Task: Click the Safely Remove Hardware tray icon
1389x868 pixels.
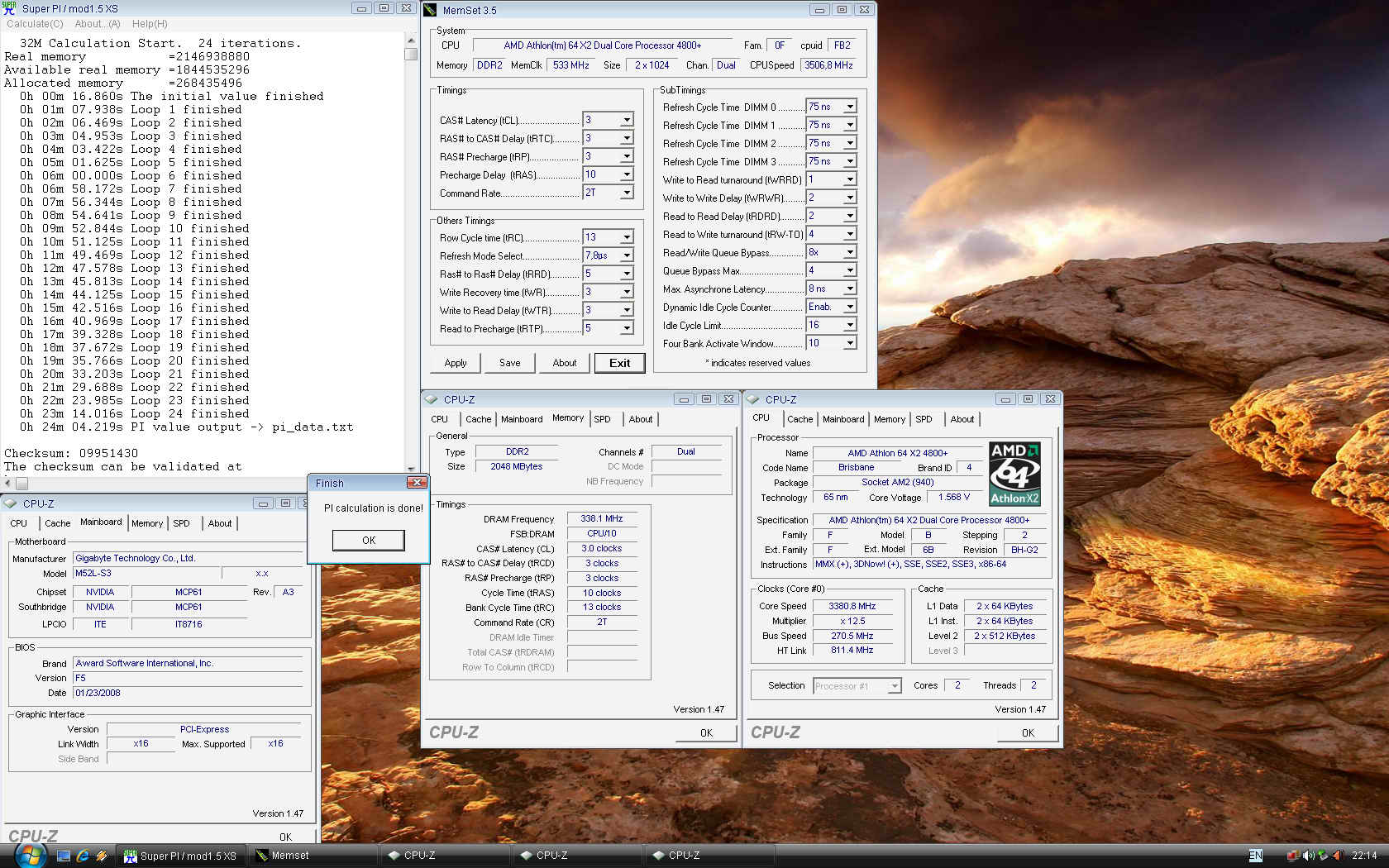Action: click(x=1323, y=856)
